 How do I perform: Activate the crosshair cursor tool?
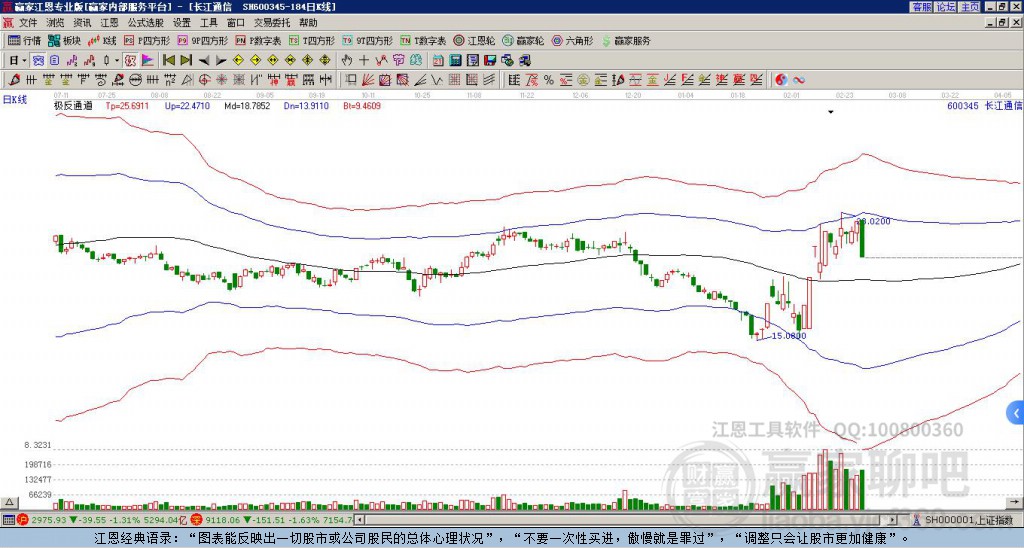pos(364,61)
